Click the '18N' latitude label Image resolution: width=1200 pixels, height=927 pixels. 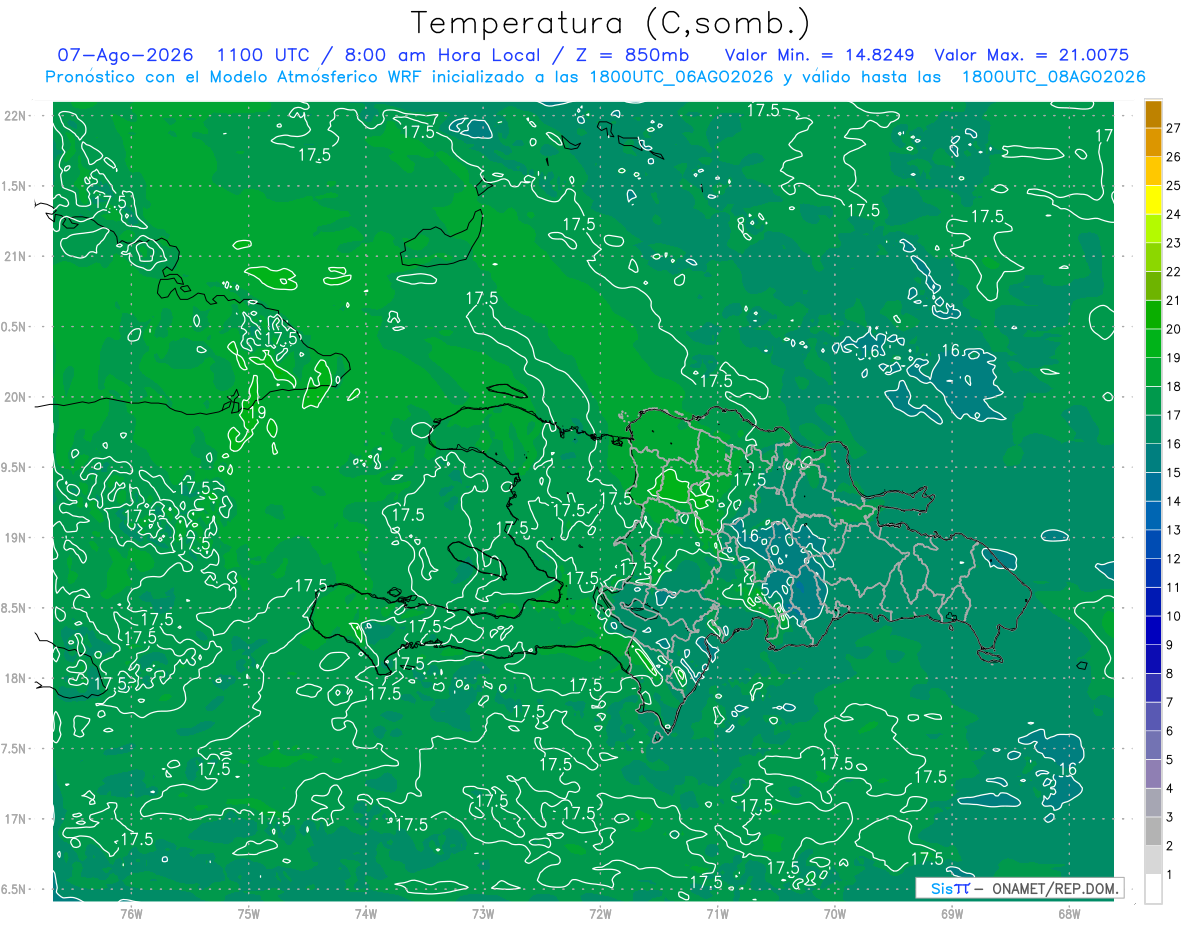point(15,678)
